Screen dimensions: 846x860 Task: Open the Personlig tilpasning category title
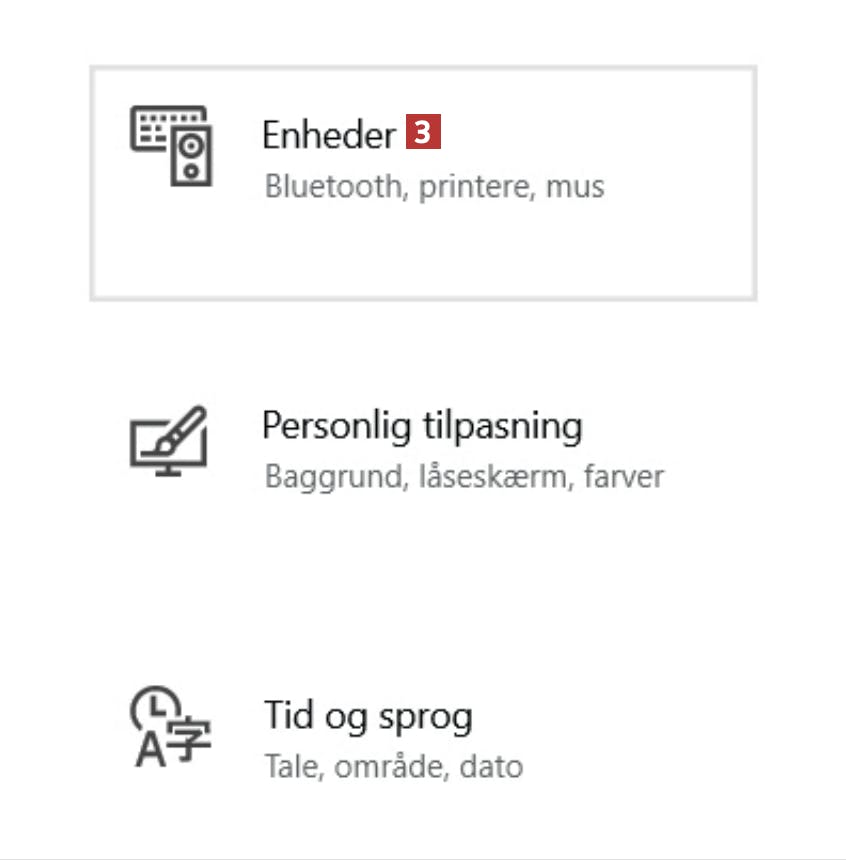pyautogui.click(x=422, y=426)
